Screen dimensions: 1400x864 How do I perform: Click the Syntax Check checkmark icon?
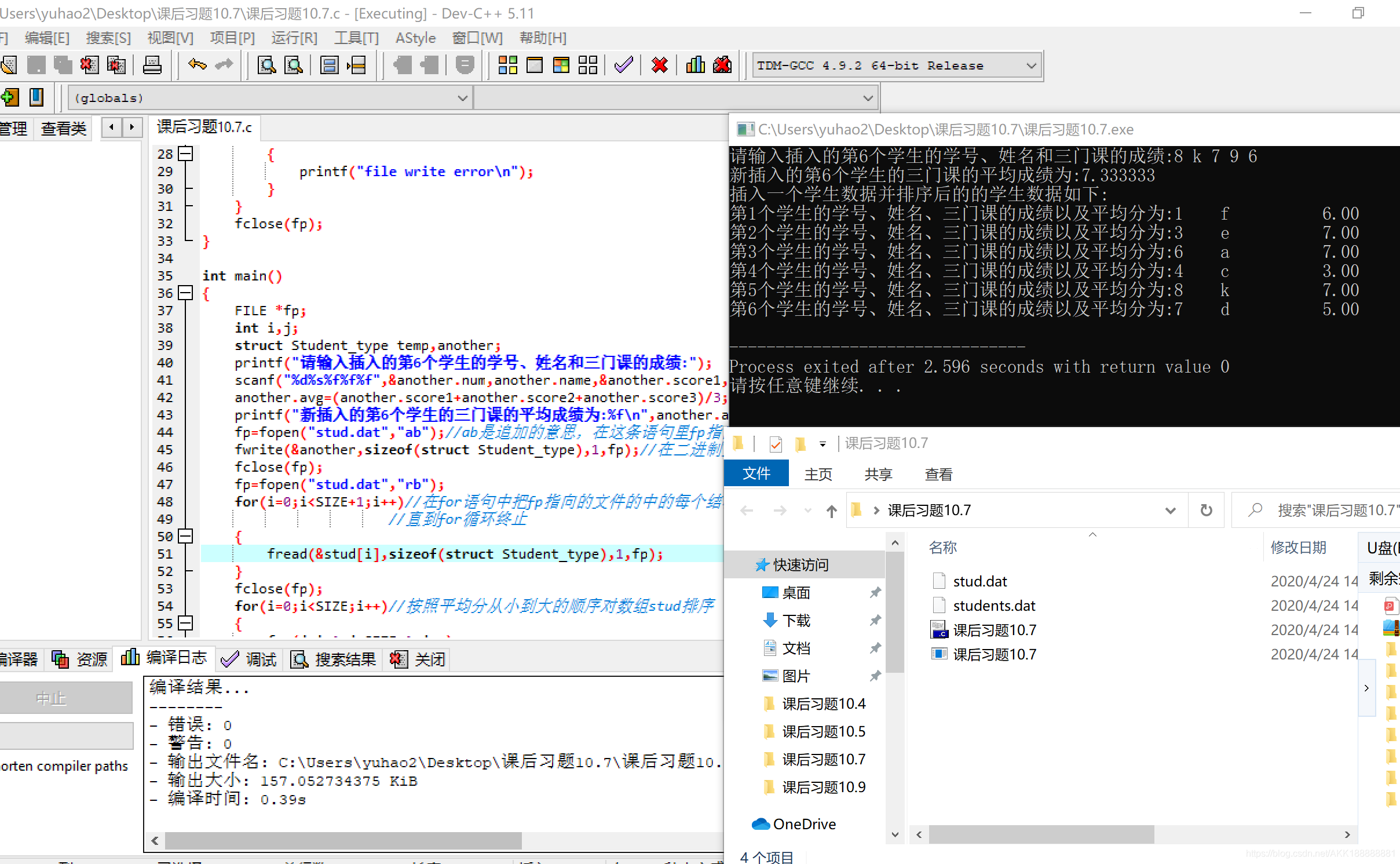[x=624, y=65]
